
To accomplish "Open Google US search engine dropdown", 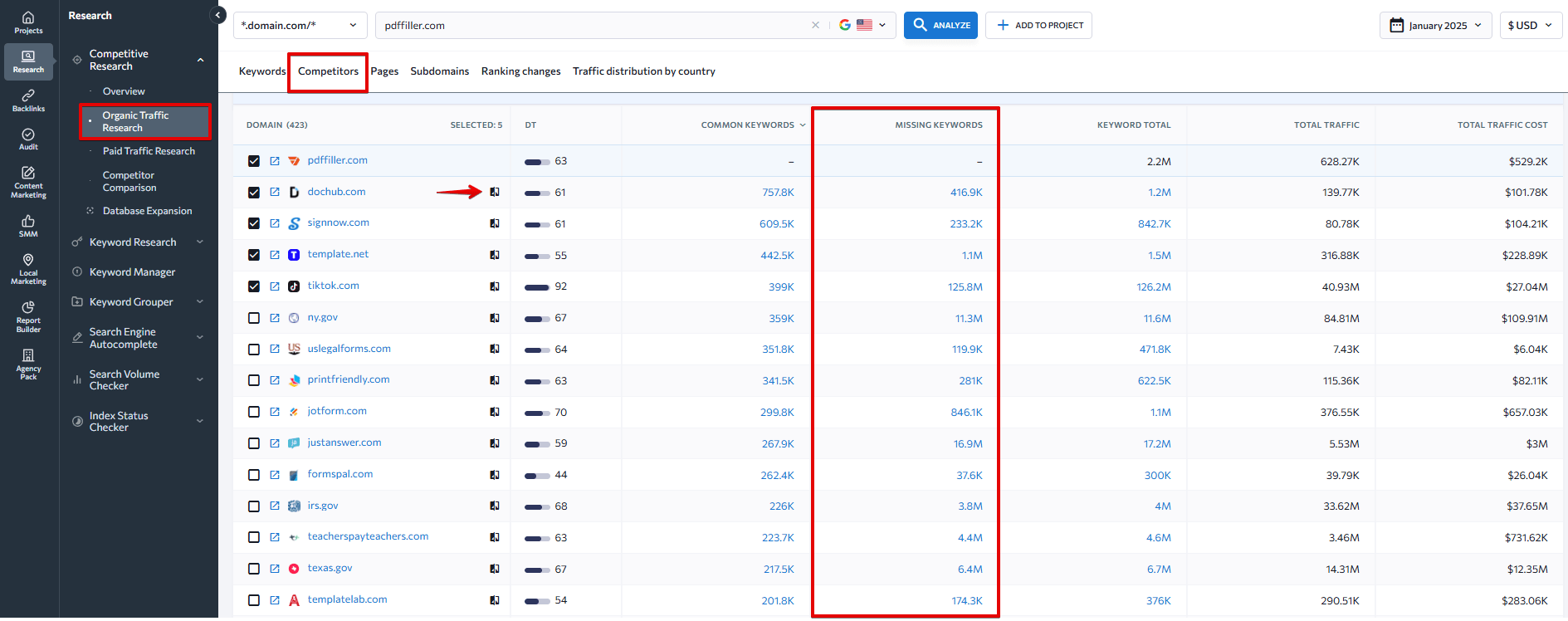I will (863, 25).
